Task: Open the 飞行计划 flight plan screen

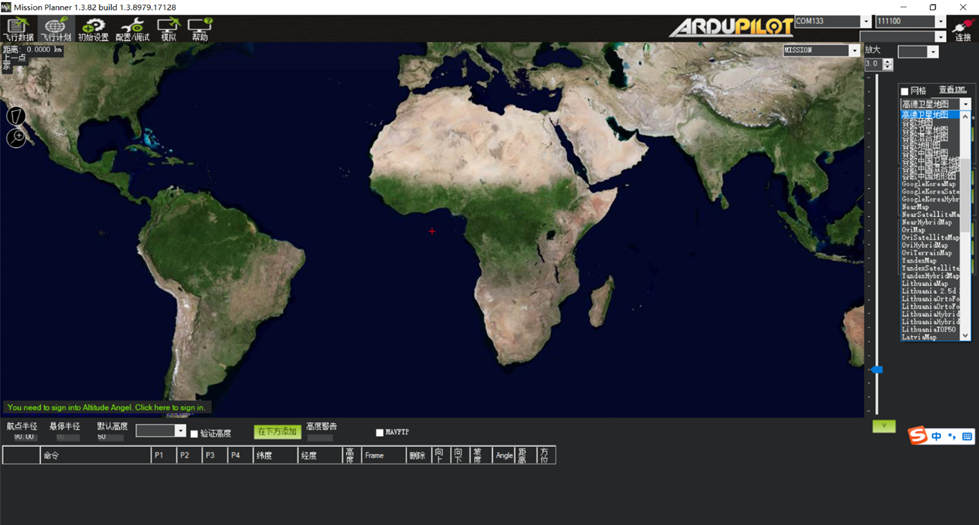Action: [54, 29]
